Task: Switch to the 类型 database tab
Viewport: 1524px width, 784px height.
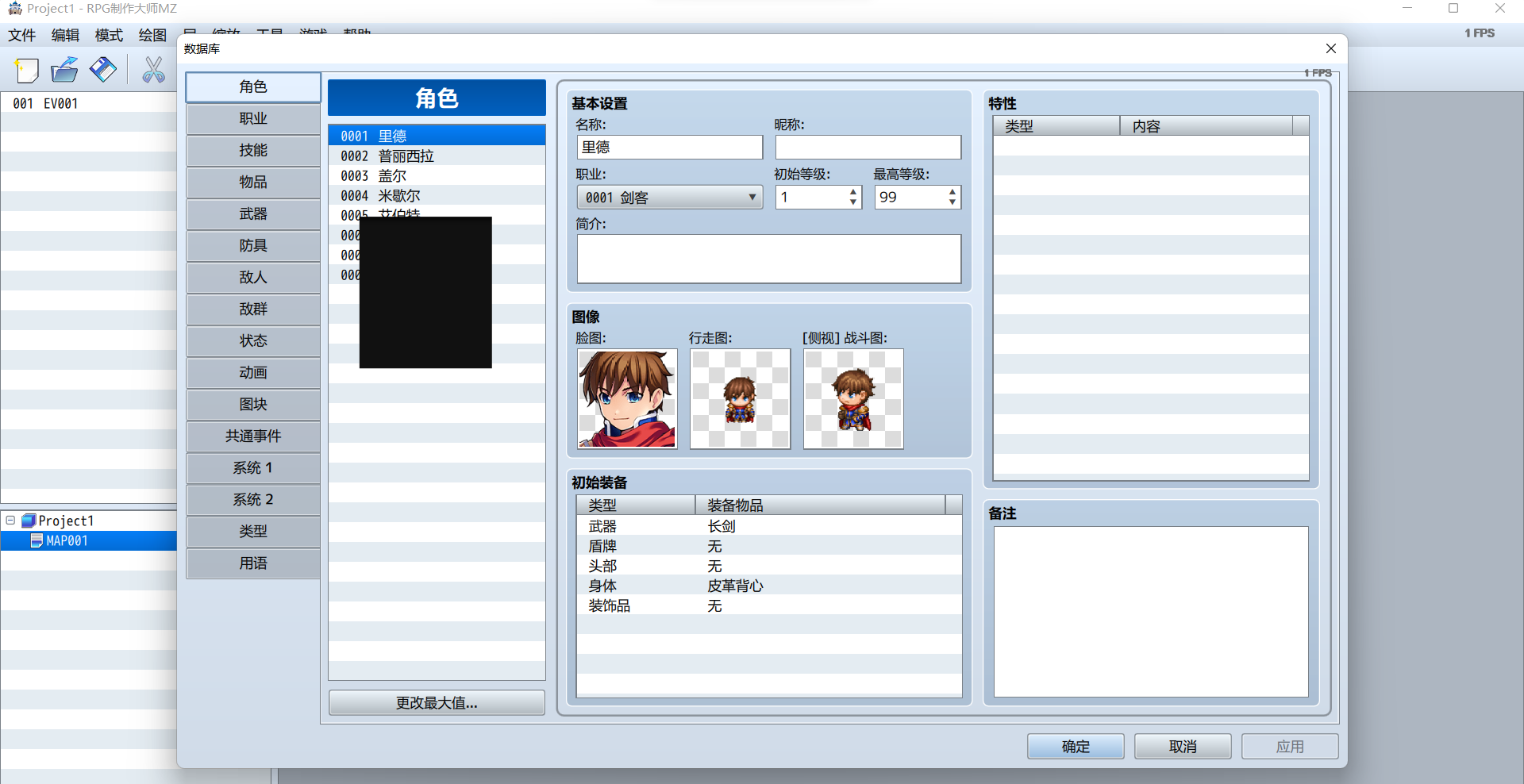Action: [x=253, y=532]
